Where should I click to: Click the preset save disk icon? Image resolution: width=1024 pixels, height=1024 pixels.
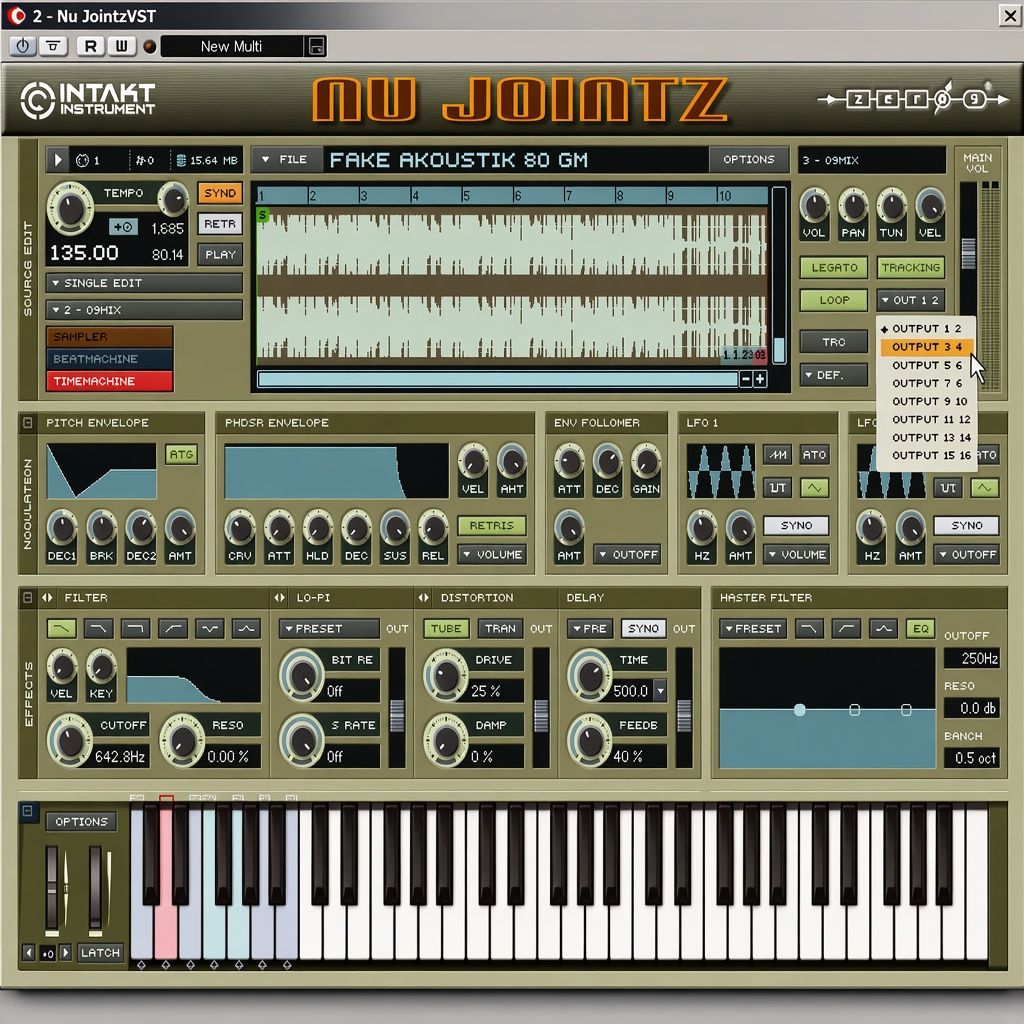pos(316,46)
